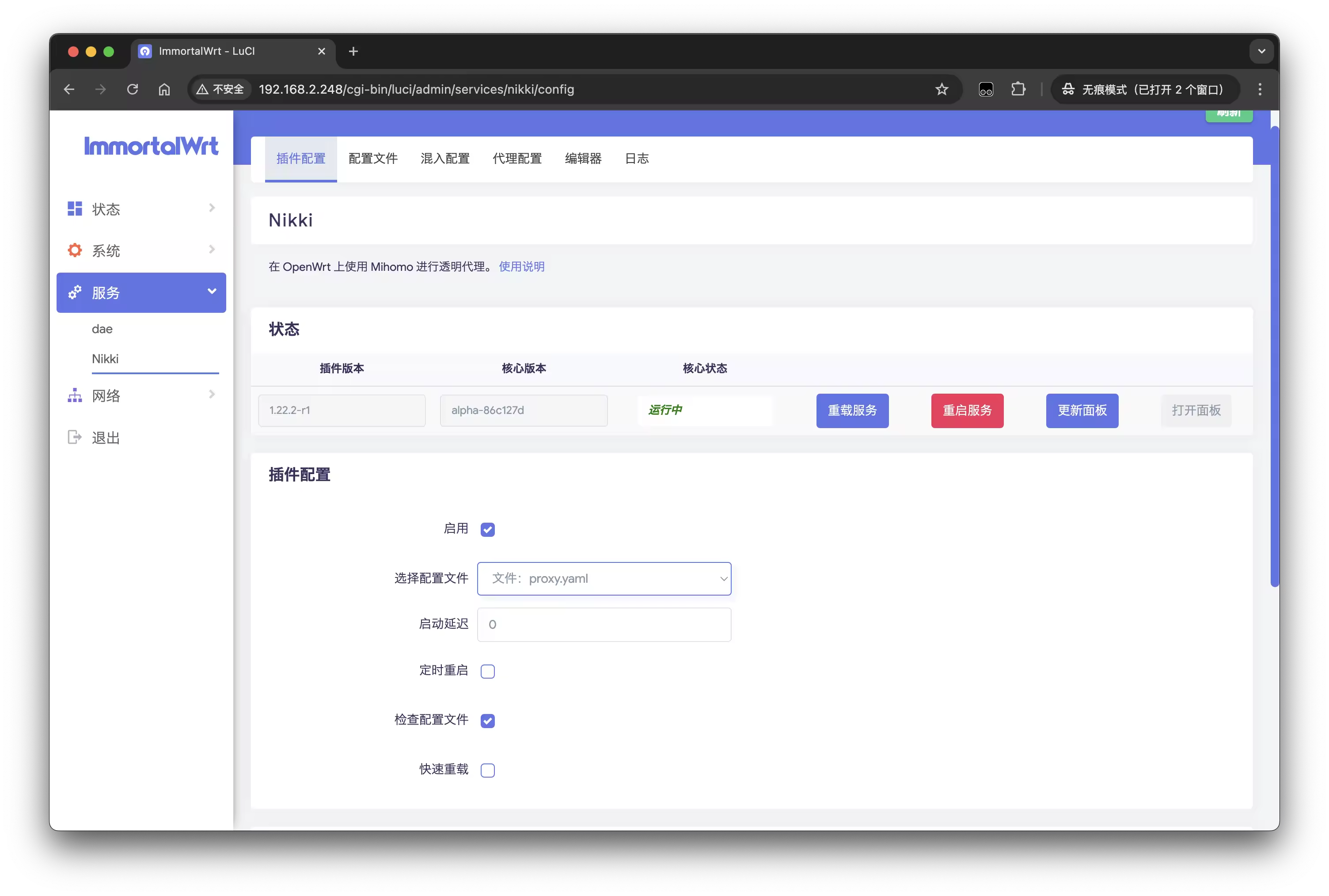The image size is (1329, 896).
Task: Open the extensions puzzle icon
Action: tap(1018, 89)
